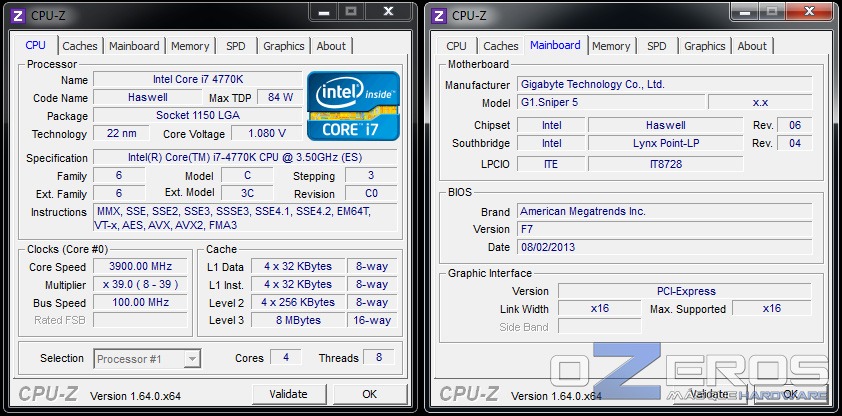Open the Caches tab in the right window

point(501,46)
